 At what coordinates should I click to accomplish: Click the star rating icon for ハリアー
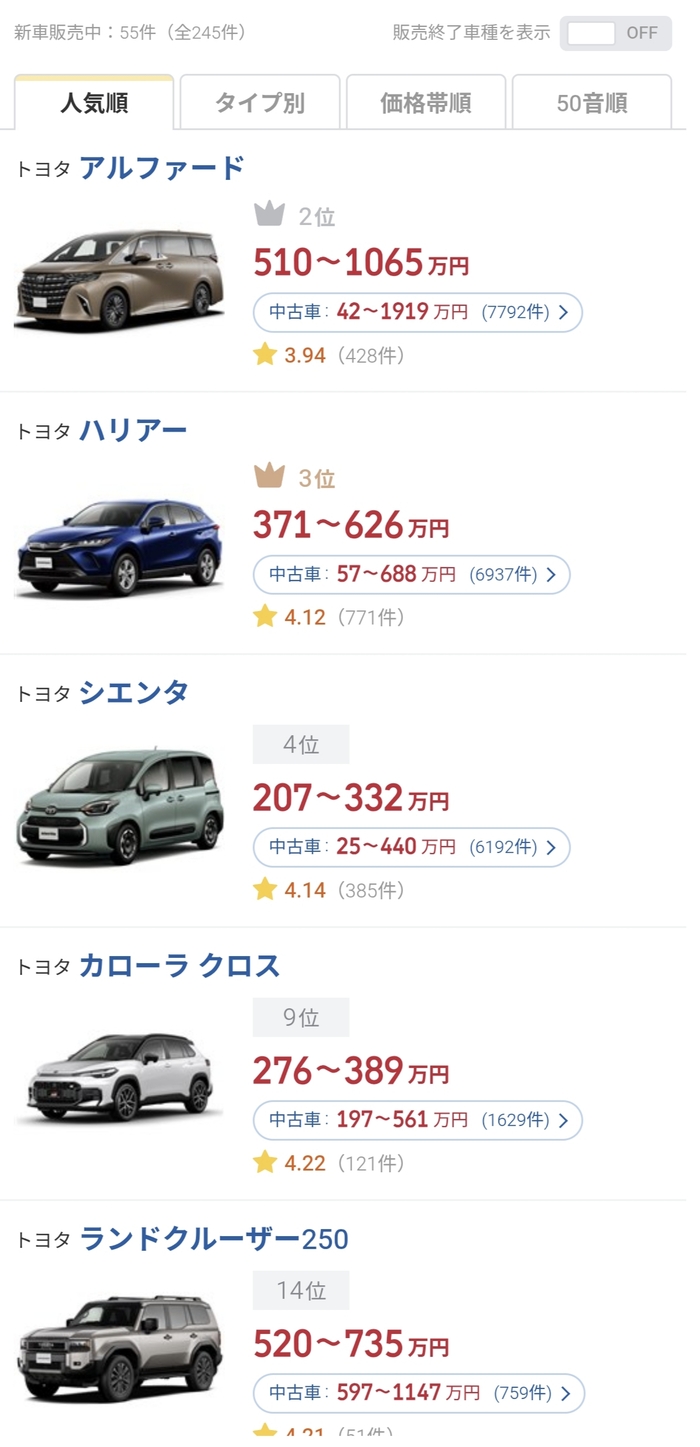click(x=265, y=617)
